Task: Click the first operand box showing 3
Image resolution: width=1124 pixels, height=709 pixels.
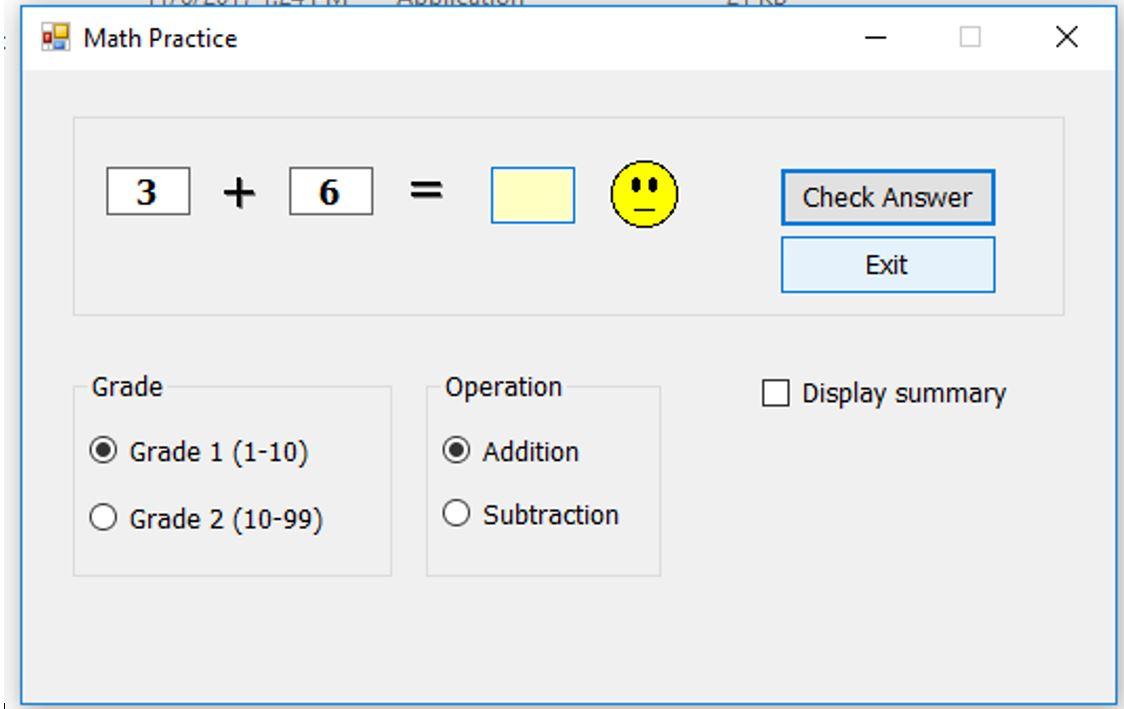Action: pos(148,191)
